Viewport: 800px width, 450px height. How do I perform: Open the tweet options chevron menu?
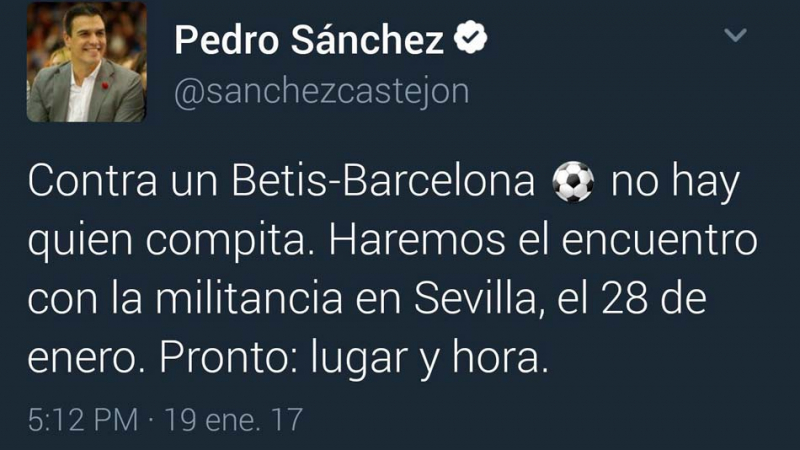(x=735, y=35)
